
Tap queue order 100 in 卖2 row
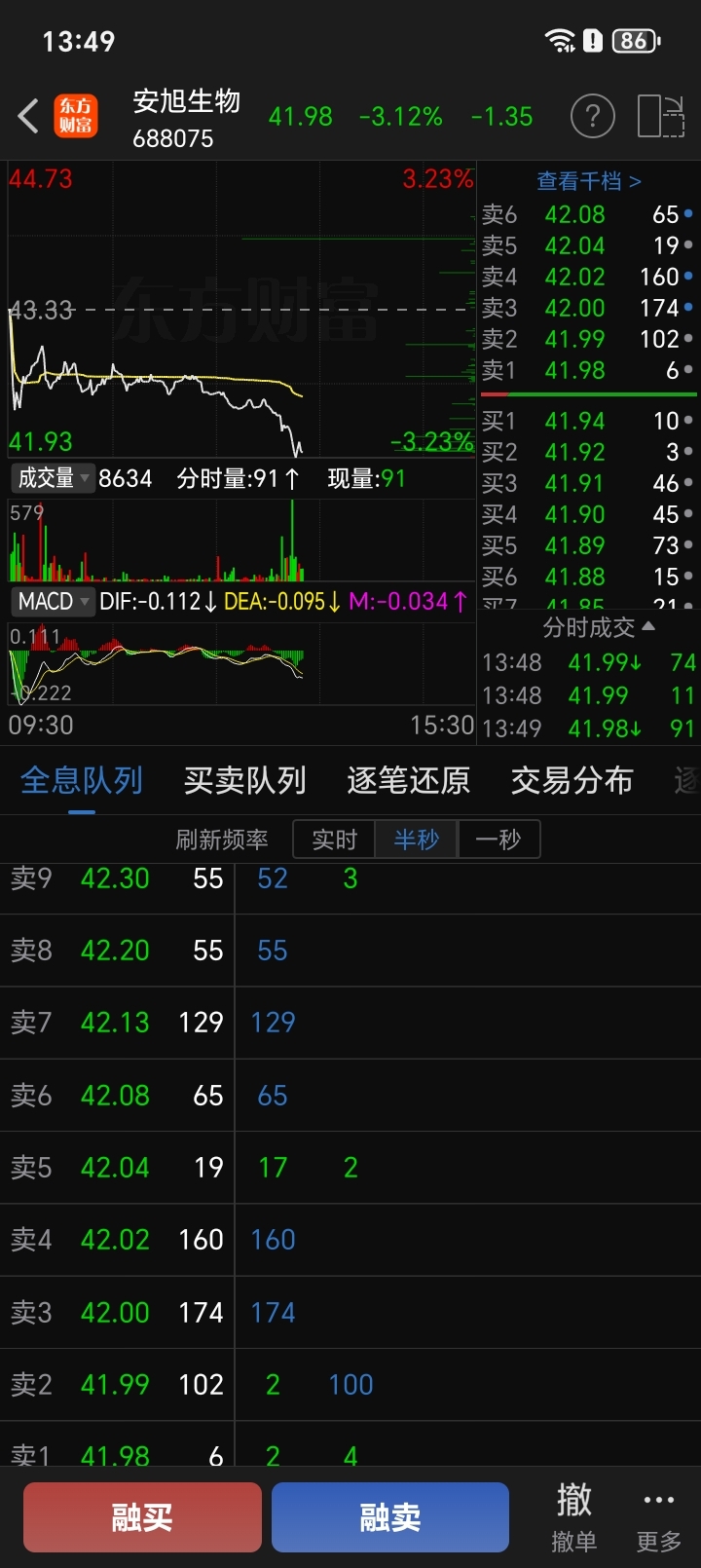click(350, 1385)
